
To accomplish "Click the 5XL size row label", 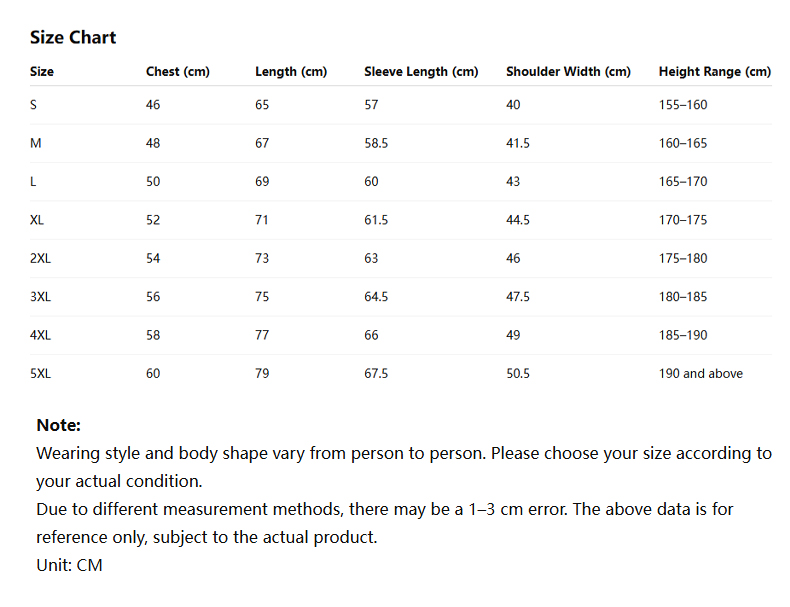I will coord(40,373).
